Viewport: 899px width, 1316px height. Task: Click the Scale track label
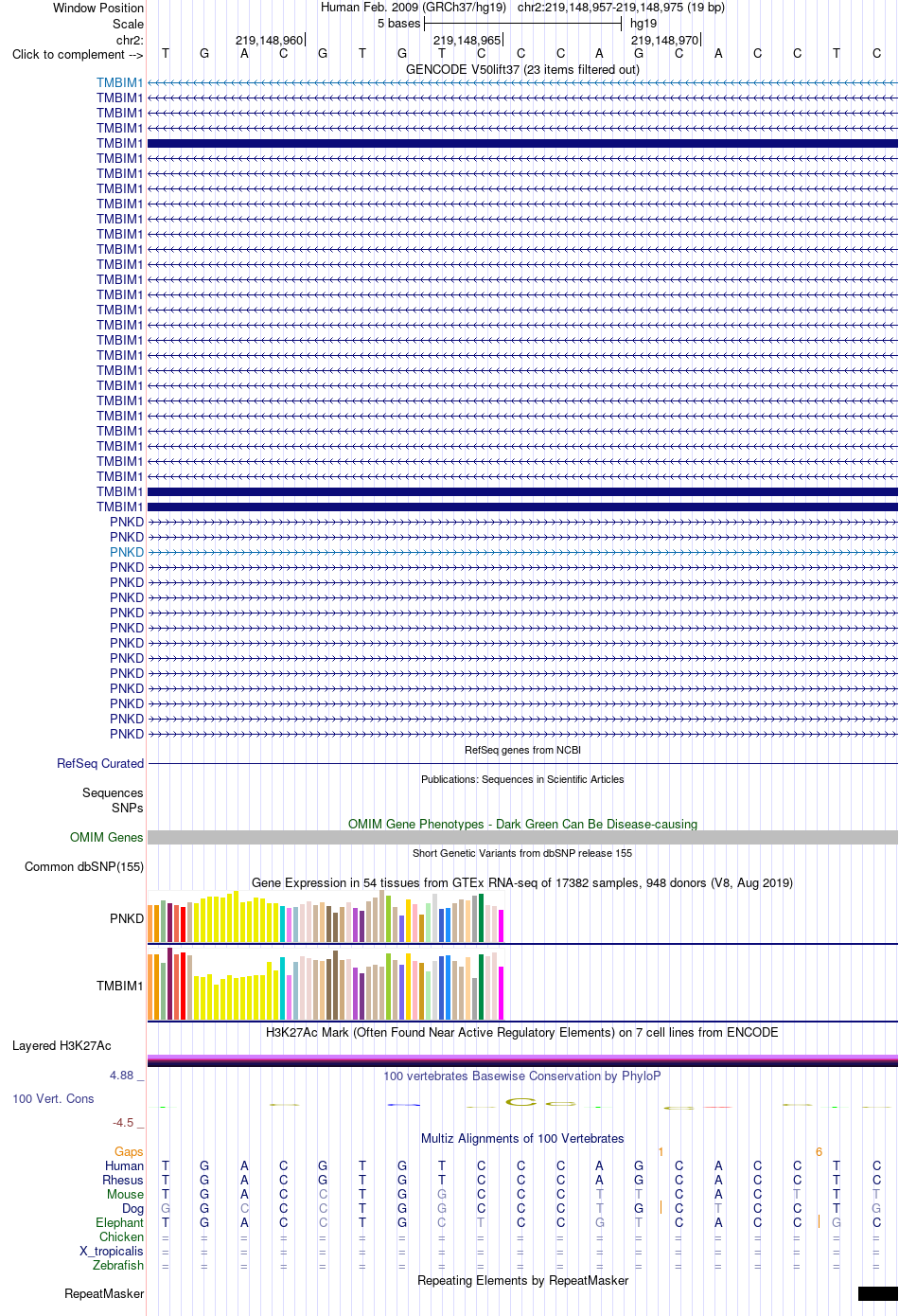(129, 24)
